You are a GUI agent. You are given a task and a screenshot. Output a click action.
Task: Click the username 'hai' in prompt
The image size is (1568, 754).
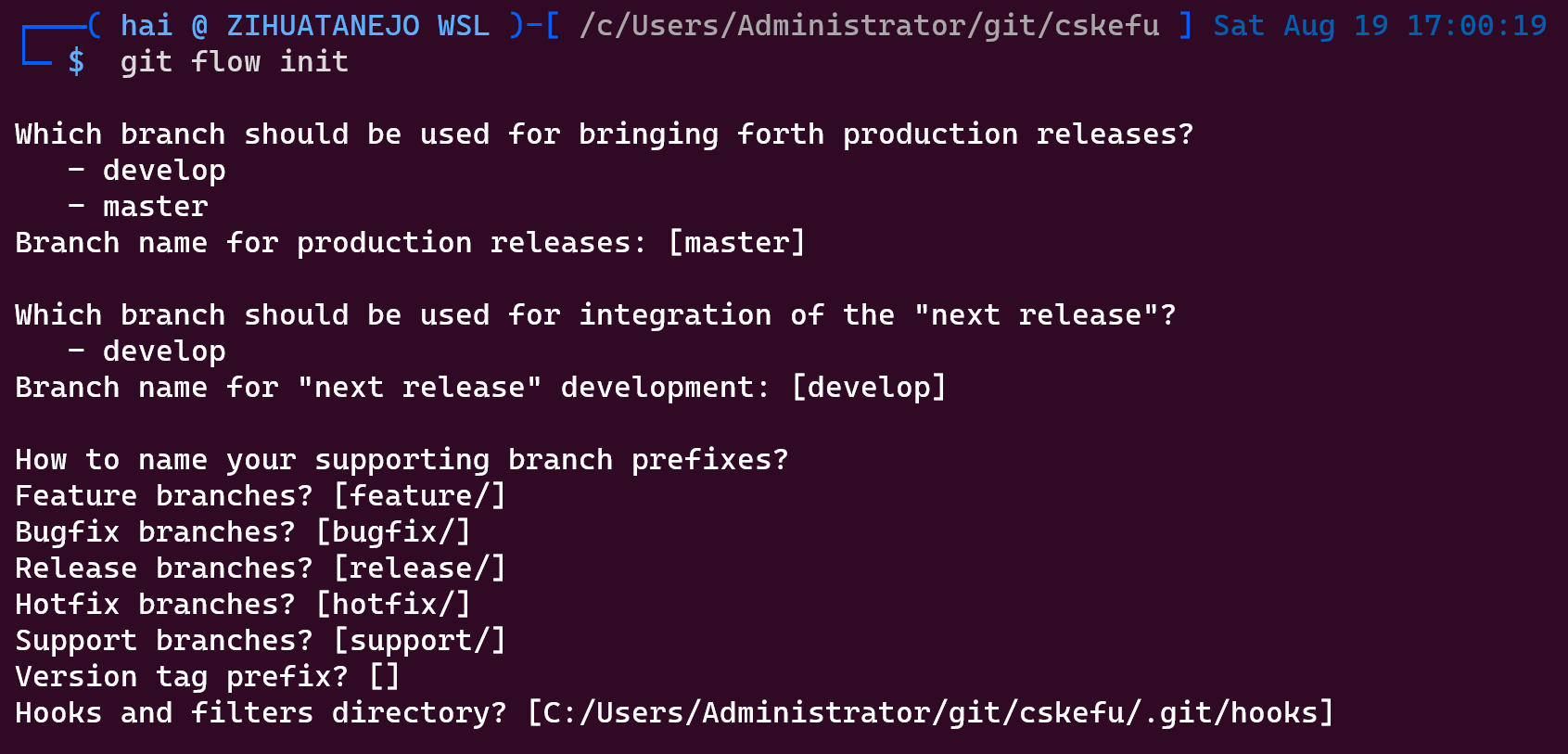147,25
